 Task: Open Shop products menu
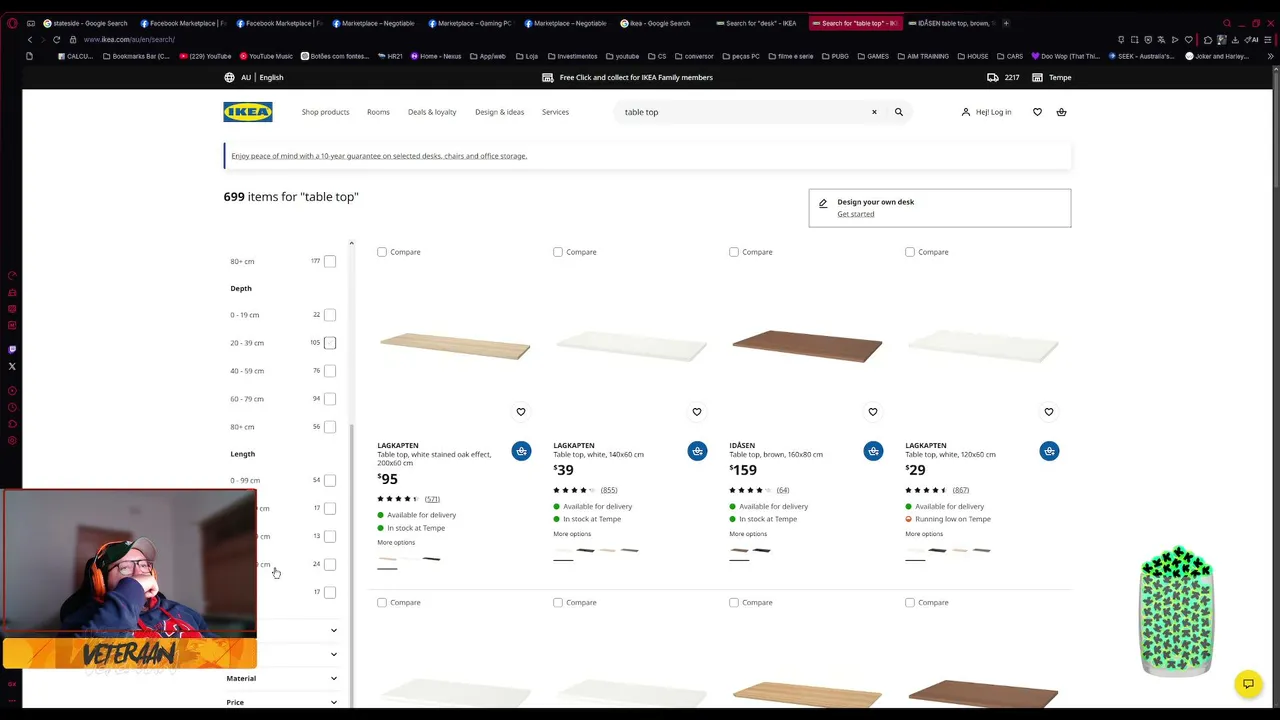pos(326,112)
